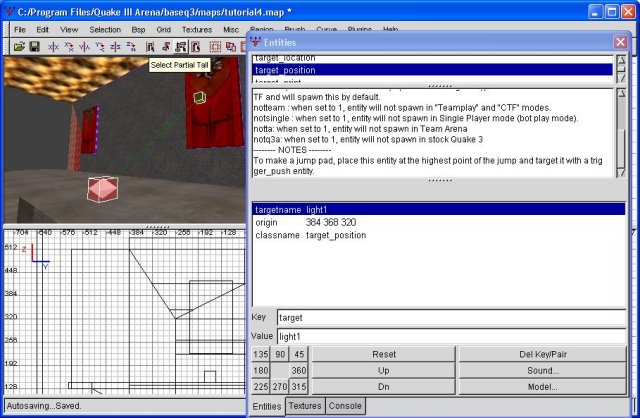Select target_position in the entity class list

point(432,70)
